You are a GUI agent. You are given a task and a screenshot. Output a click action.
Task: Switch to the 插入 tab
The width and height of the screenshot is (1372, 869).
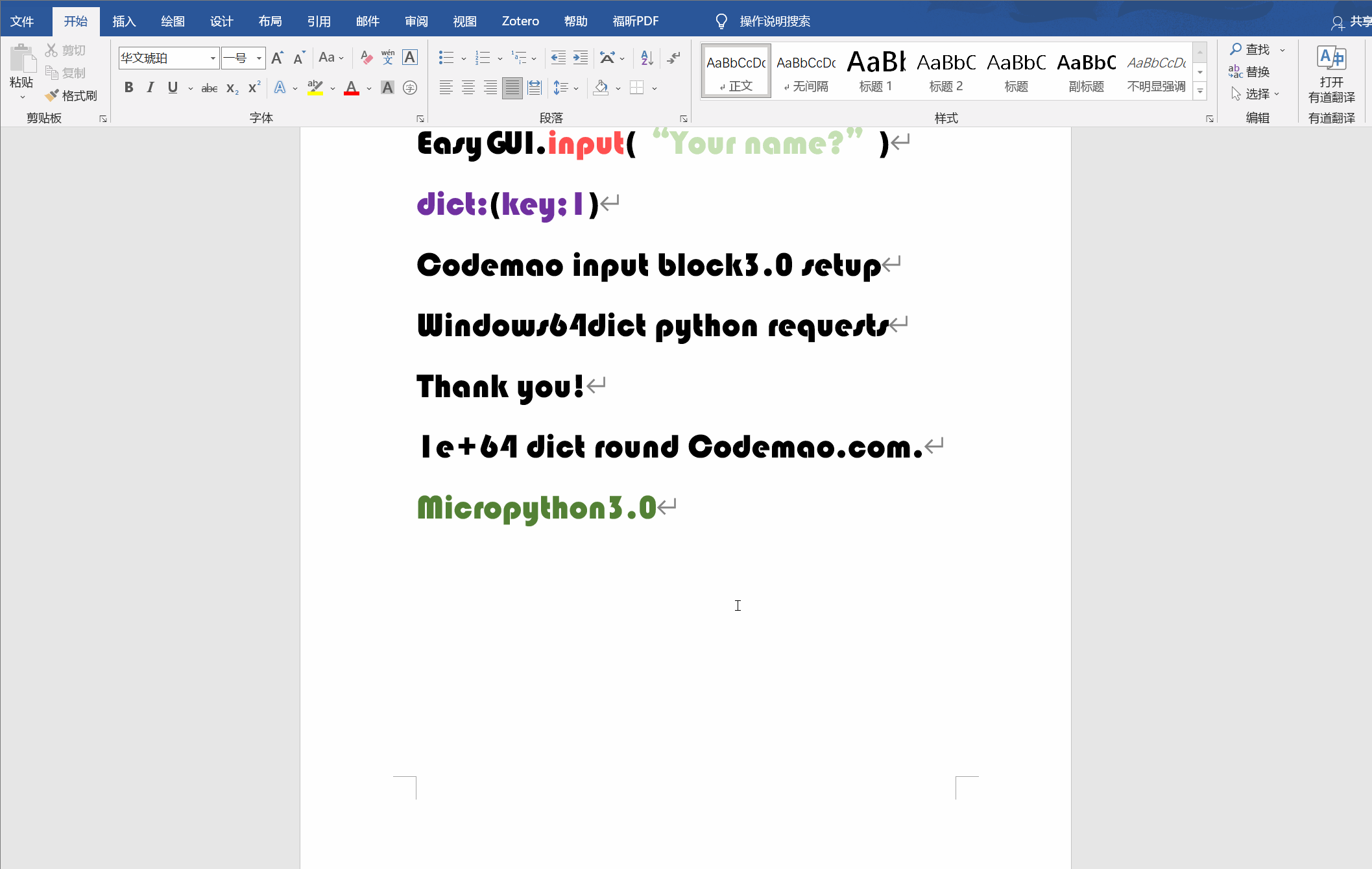pyautogui.click(x=124, y=21)
